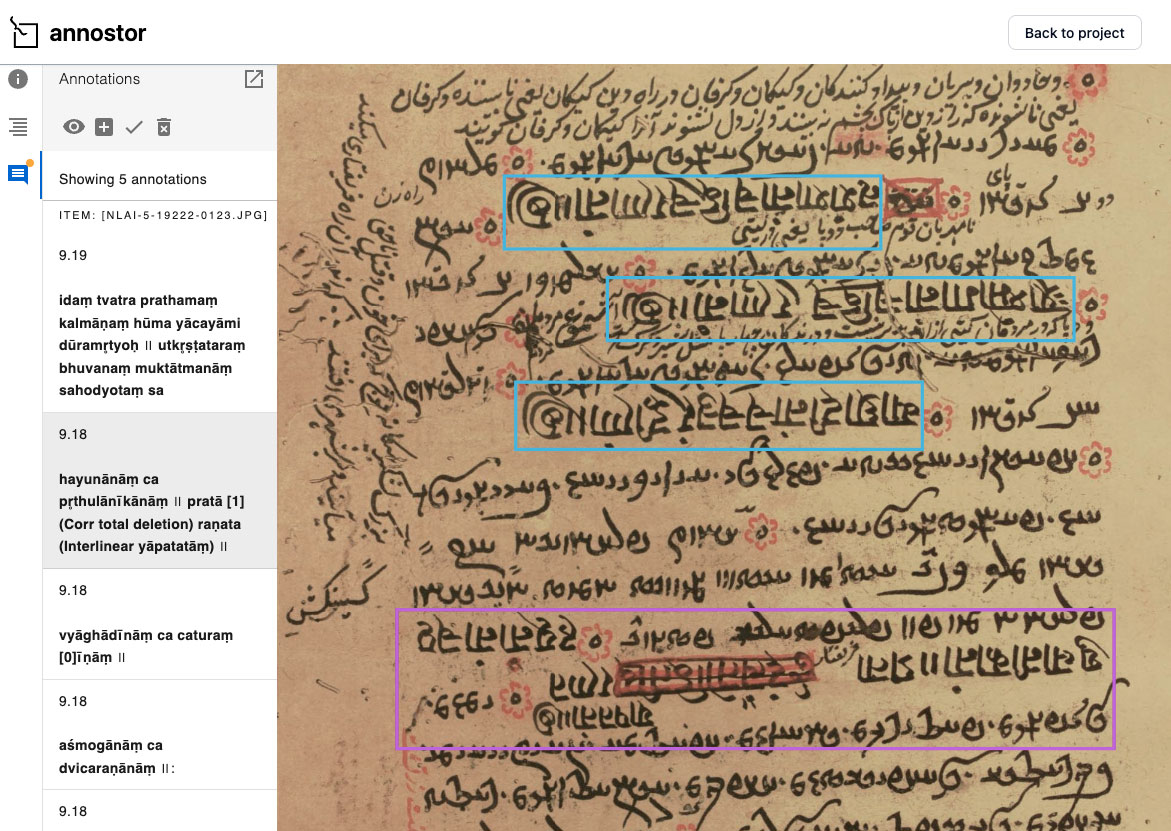This screenshot has height=831, width=1171.
Task: Select the annotations chat icon in sidebar
Action: (18, 175)
